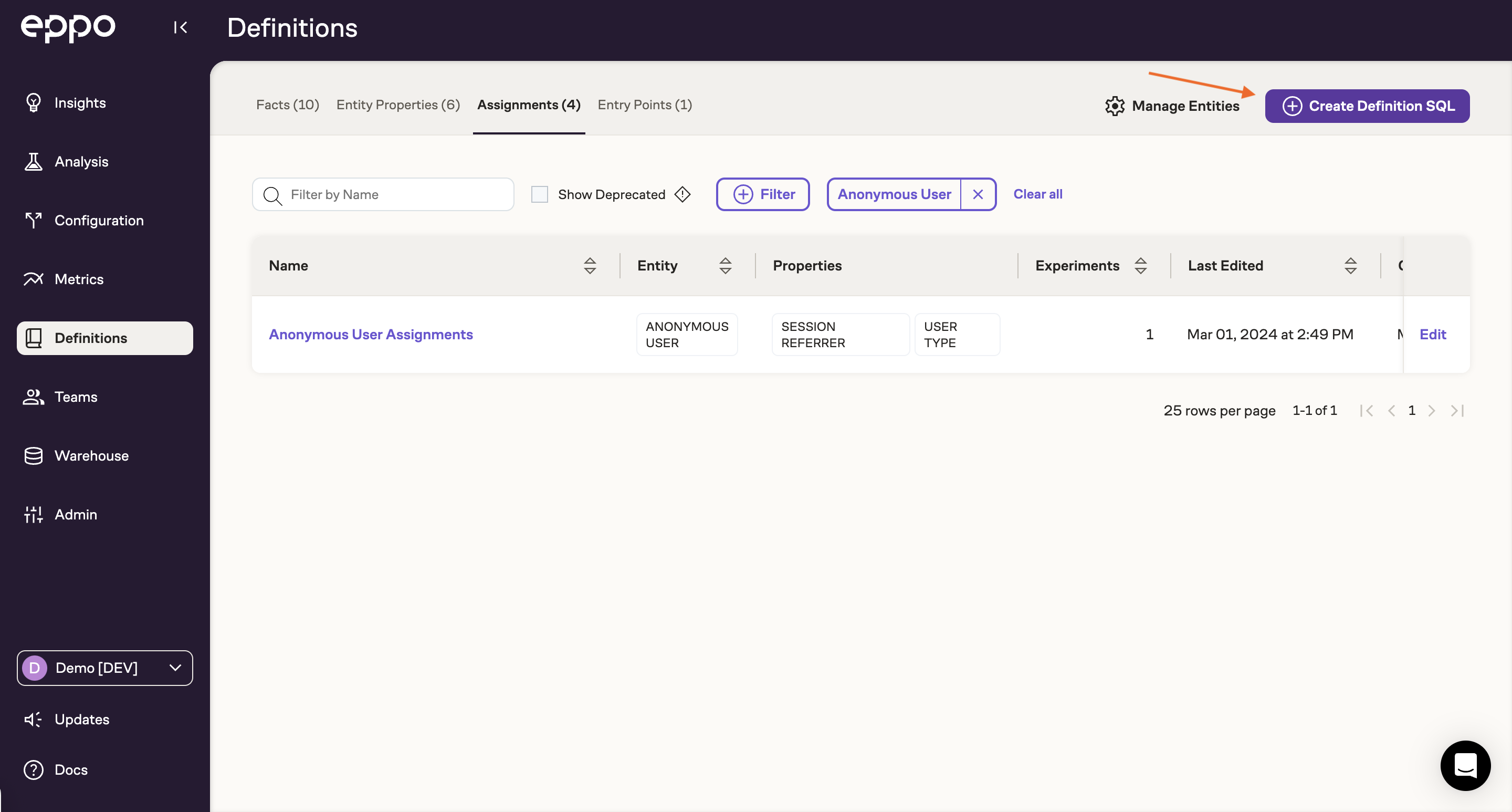Viewport: 1512px width, 812px height.
Task: Switch to Facts tab in Definitions
Action: point(287,104)
